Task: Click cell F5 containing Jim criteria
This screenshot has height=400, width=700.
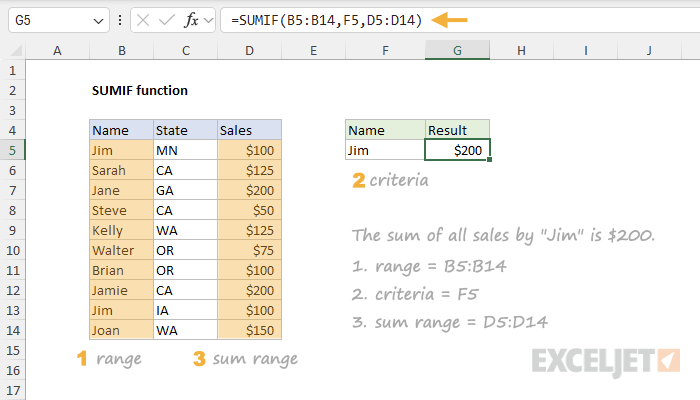Action: (385, 150)
